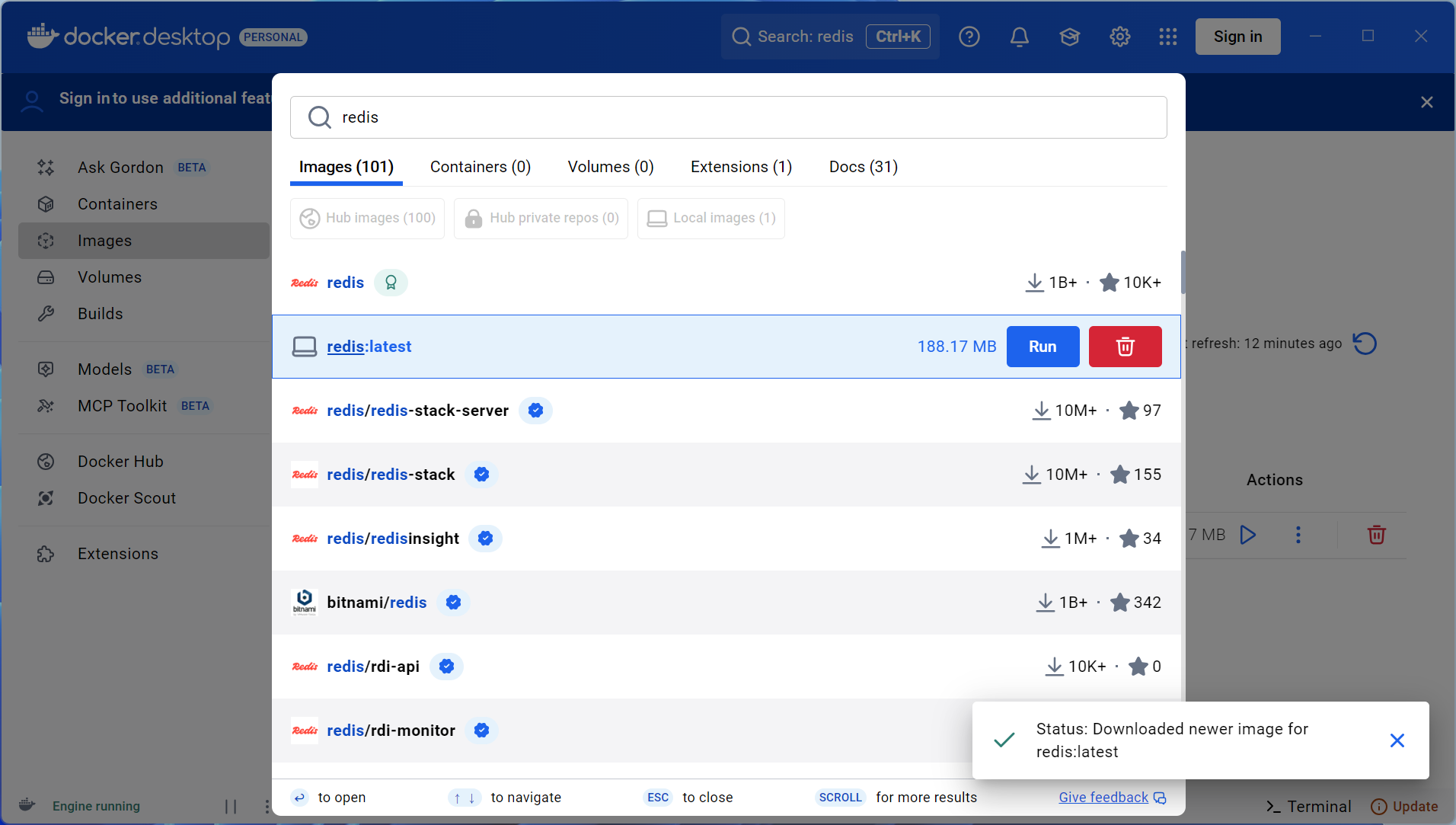Open the Terminal panel
Screen dimensions: 1456x825
click(1308, 807)
